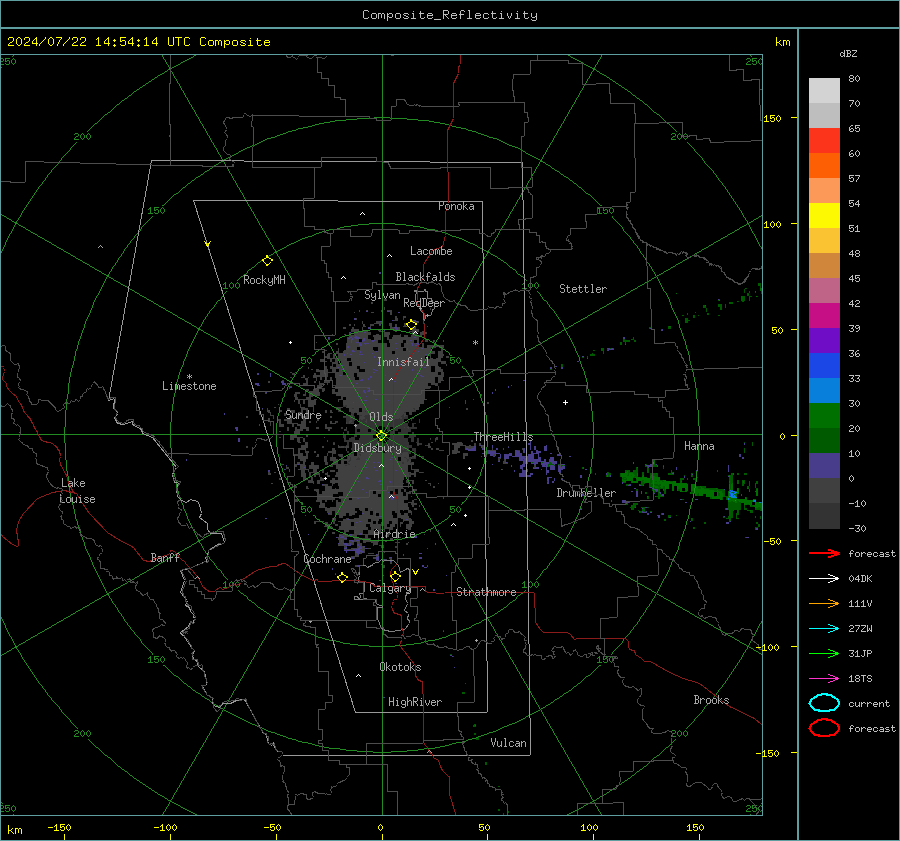Click the Hanna label
The height and width of the screenshot is (841, 900).
tap(699, 446)
